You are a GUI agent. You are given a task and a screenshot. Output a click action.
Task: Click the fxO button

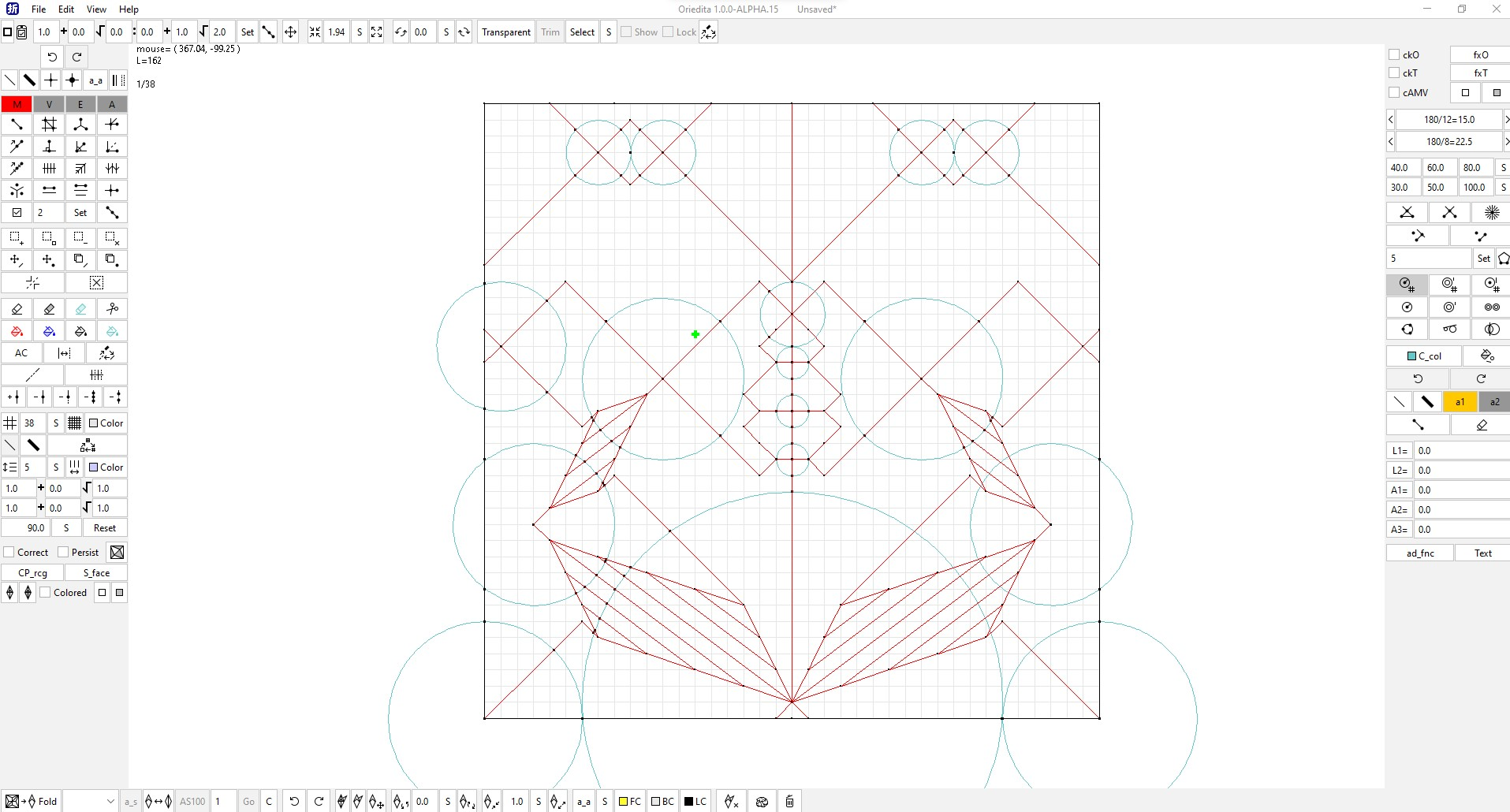[x=1480, y=54]
